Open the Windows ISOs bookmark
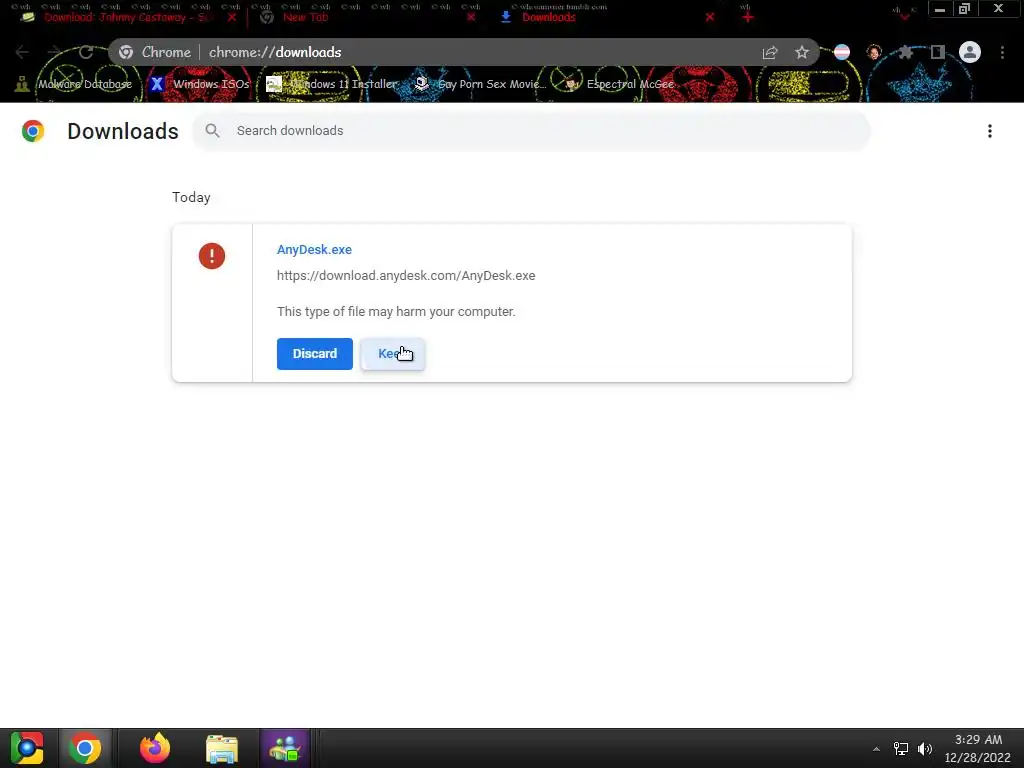 pyautogui.click(x=200, y=84)
